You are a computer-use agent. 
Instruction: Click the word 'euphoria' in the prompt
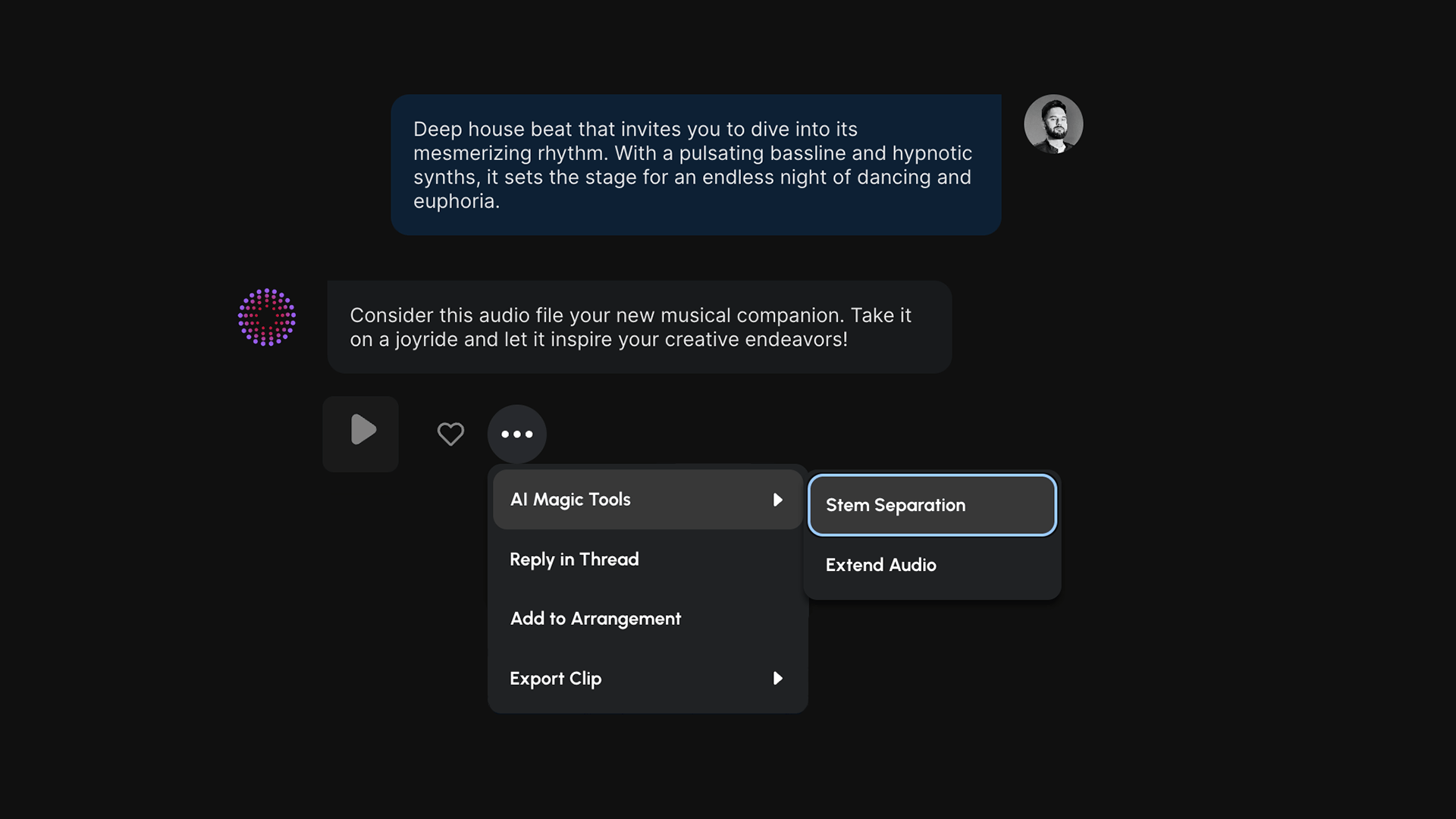click(x=453, y=202)
